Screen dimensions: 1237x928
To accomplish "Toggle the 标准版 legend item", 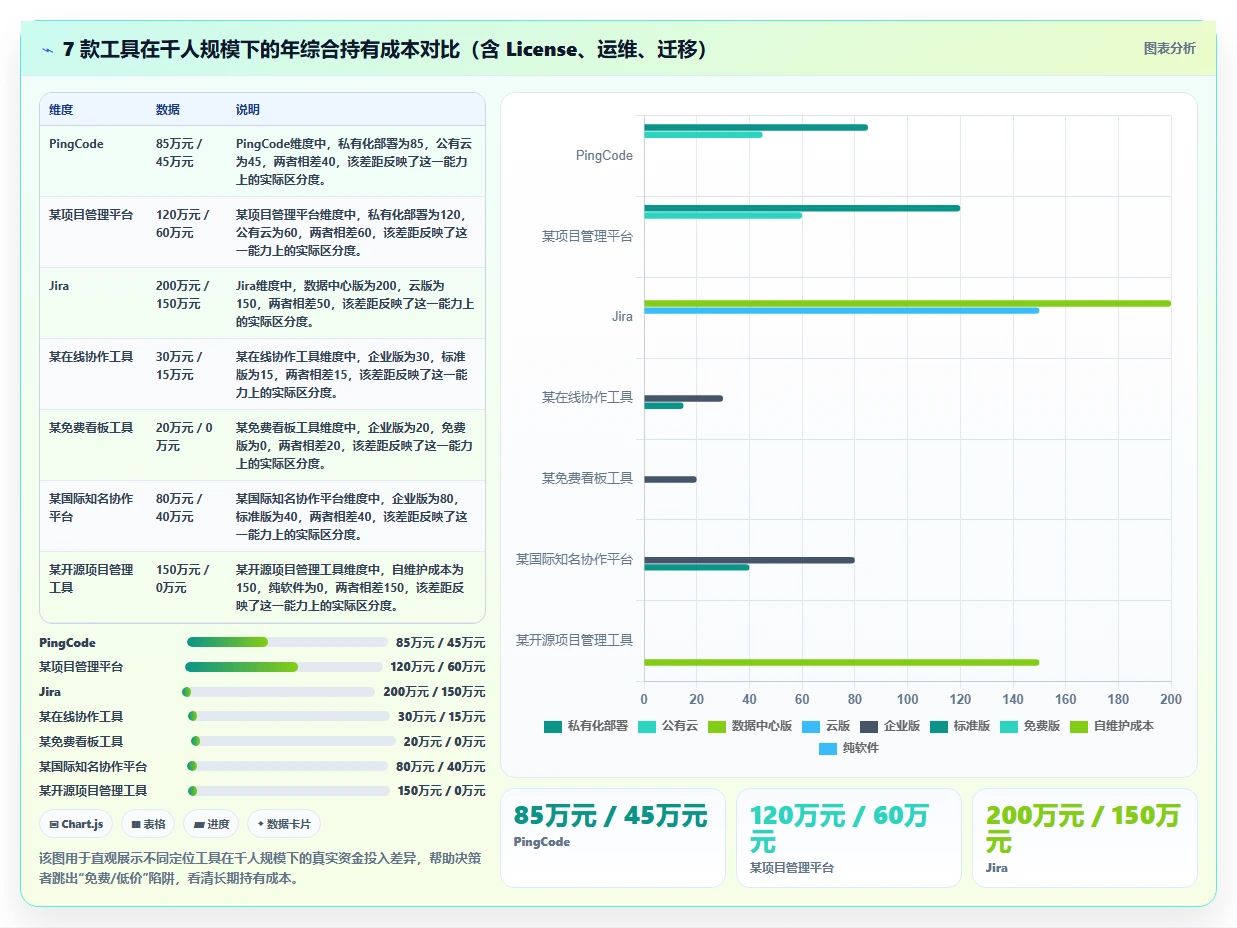I will [960, 726].
